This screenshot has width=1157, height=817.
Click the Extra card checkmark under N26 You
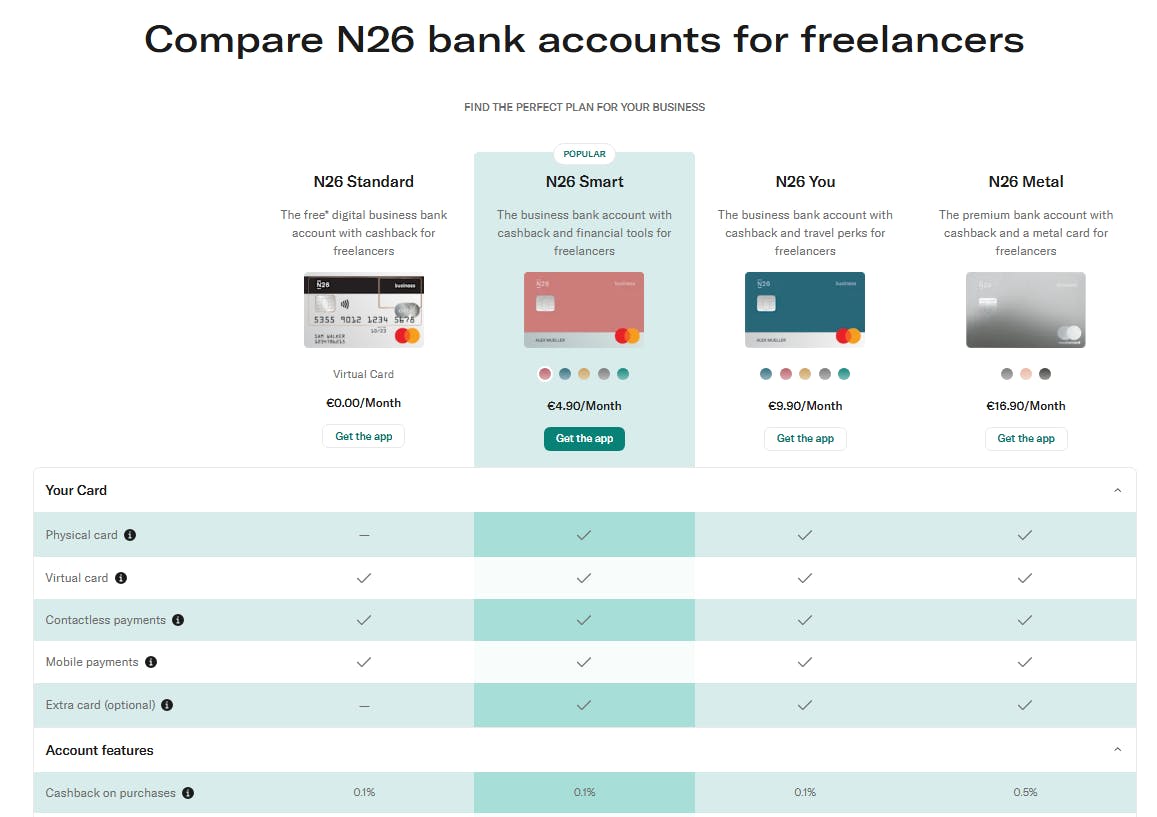(805, 705)
